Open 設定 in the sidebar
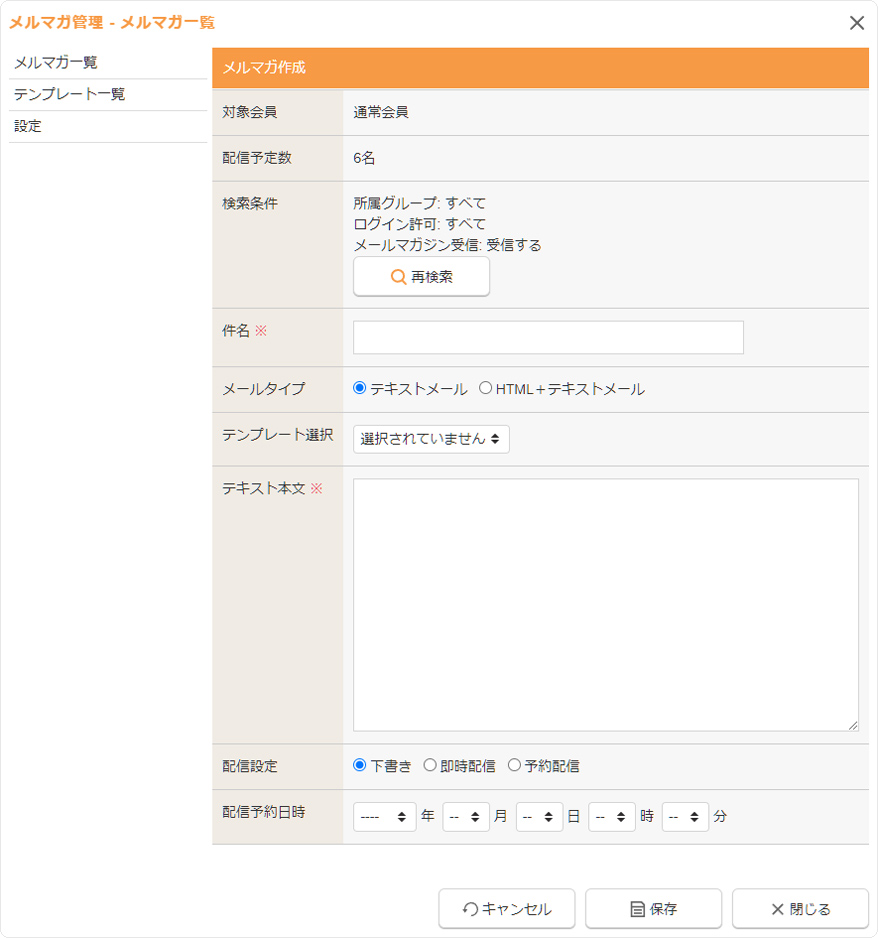The image size is (878, 938). click(28, 127)
